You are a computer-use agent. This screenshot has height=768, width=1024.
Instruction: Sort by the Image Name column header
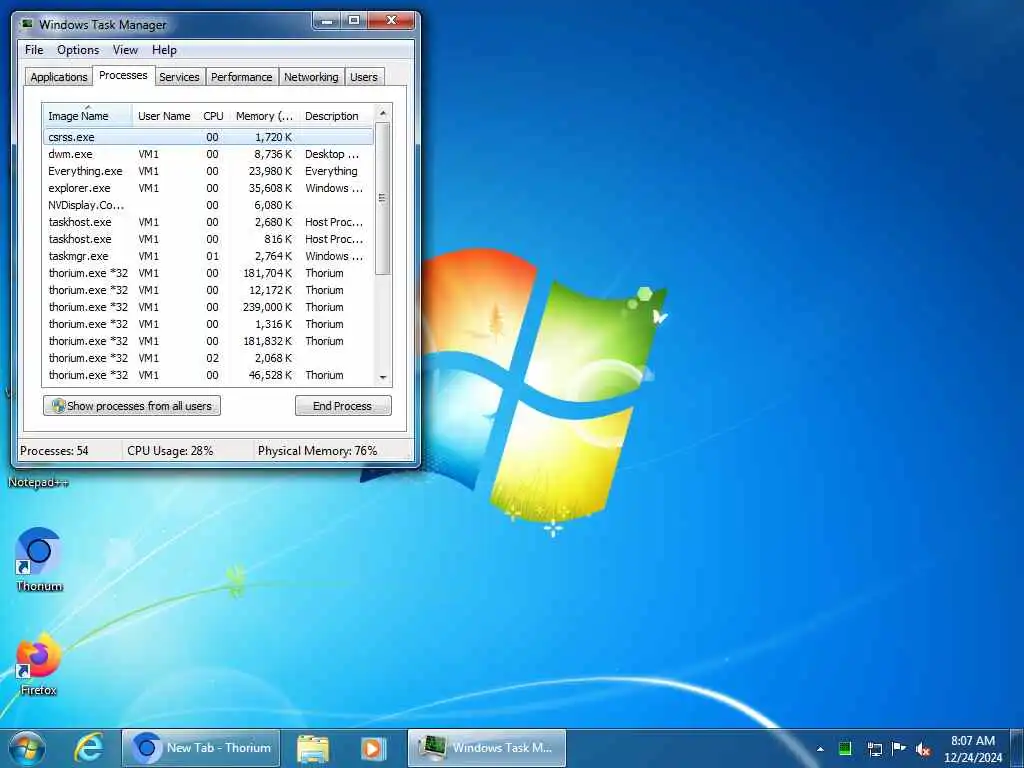click(x=88, y=116)
